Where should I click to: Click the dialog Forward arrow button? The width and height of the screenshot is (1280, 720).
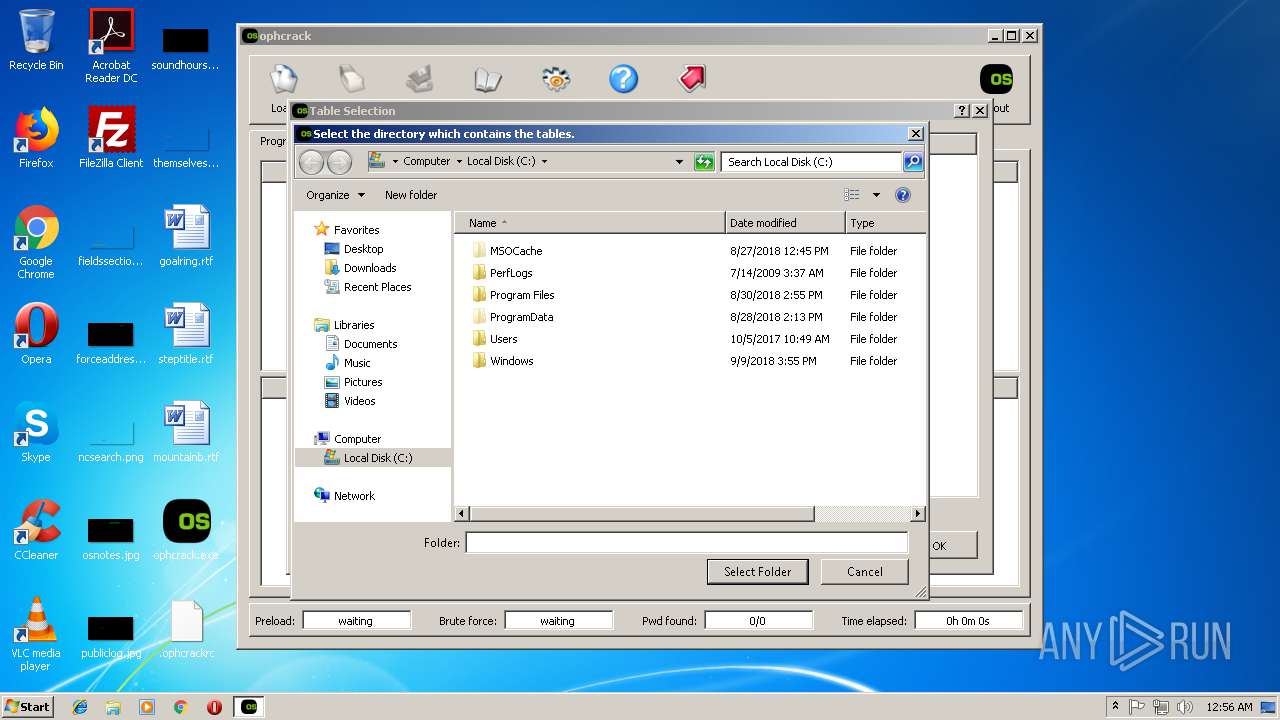(x=339, y=162)
